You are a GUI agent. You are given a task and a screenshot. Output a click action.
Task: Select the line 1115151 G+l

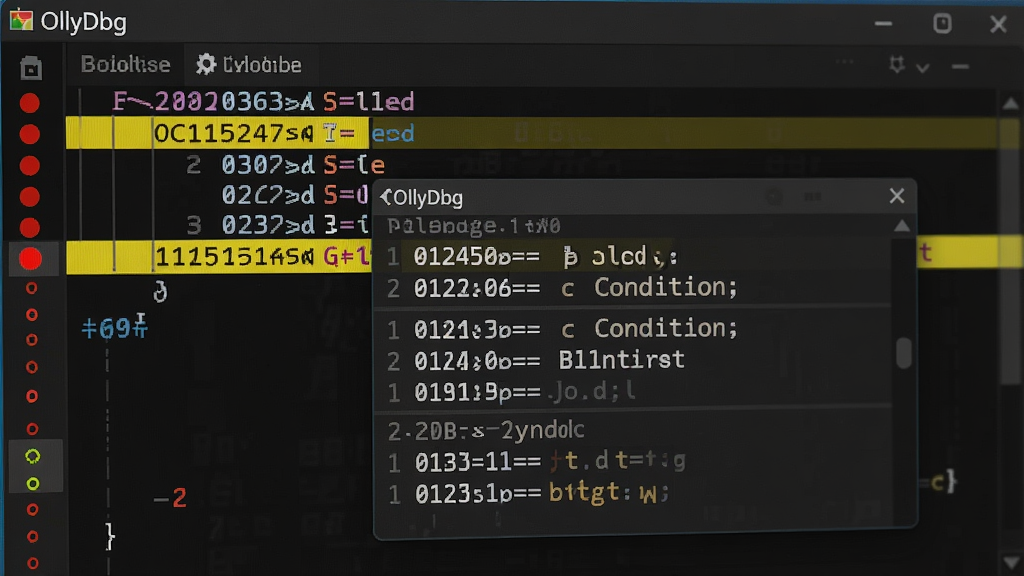[x=219, y=257]
